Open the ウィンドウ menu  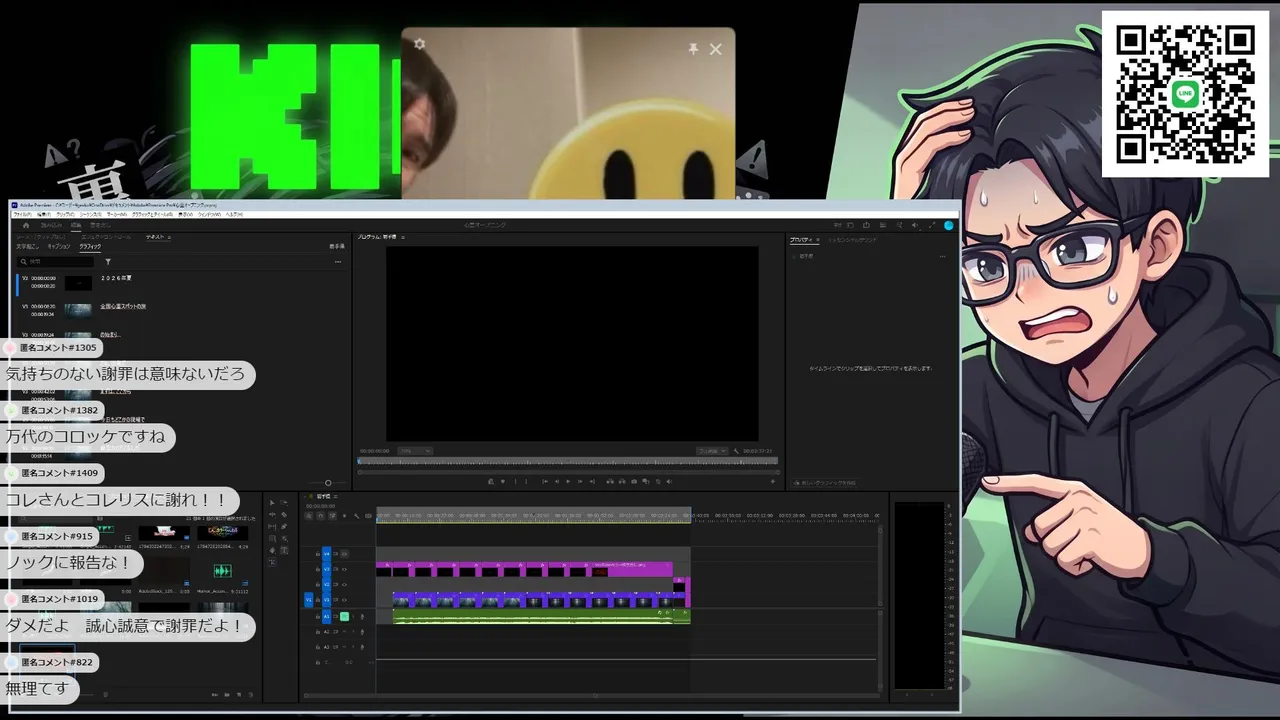point(209,214)
